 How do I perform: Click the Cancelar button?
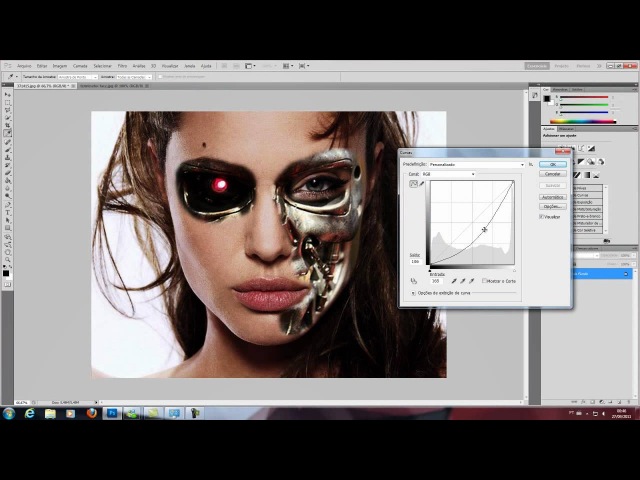click(552, 173)
